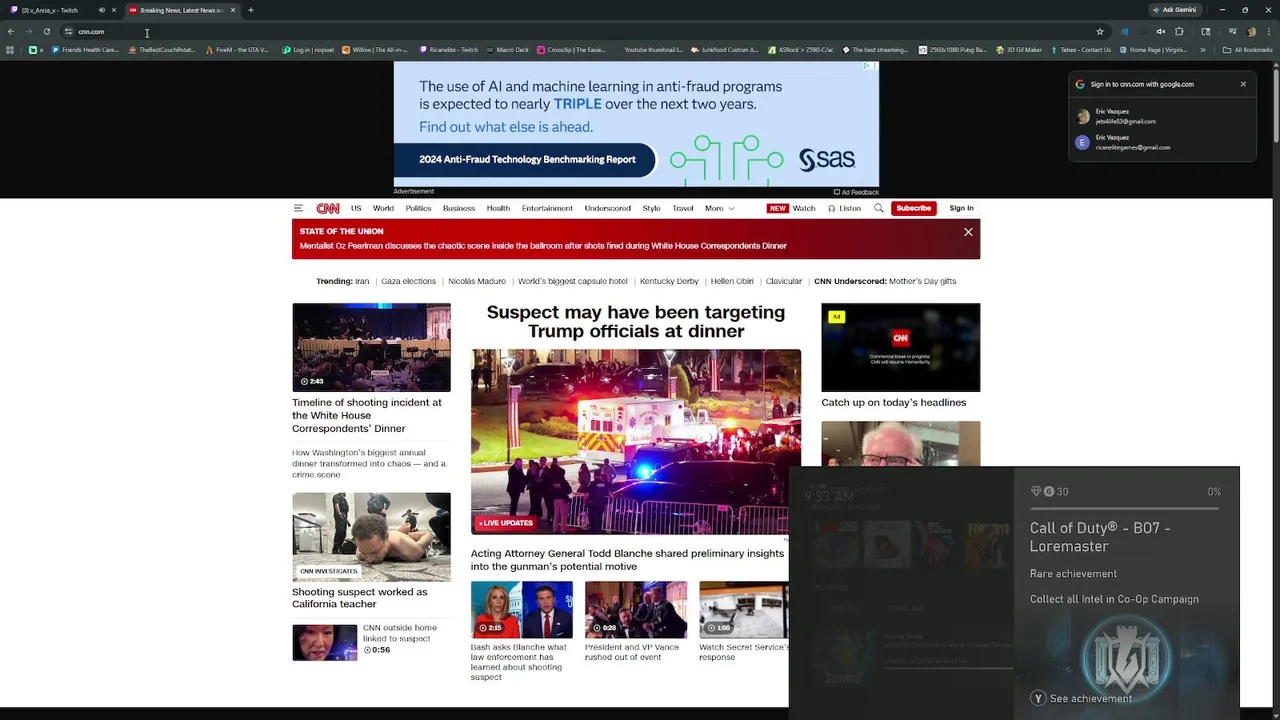Open Timeline of shooting incident article
Viewport: 1280px width, 720px height.
(367, 415)
